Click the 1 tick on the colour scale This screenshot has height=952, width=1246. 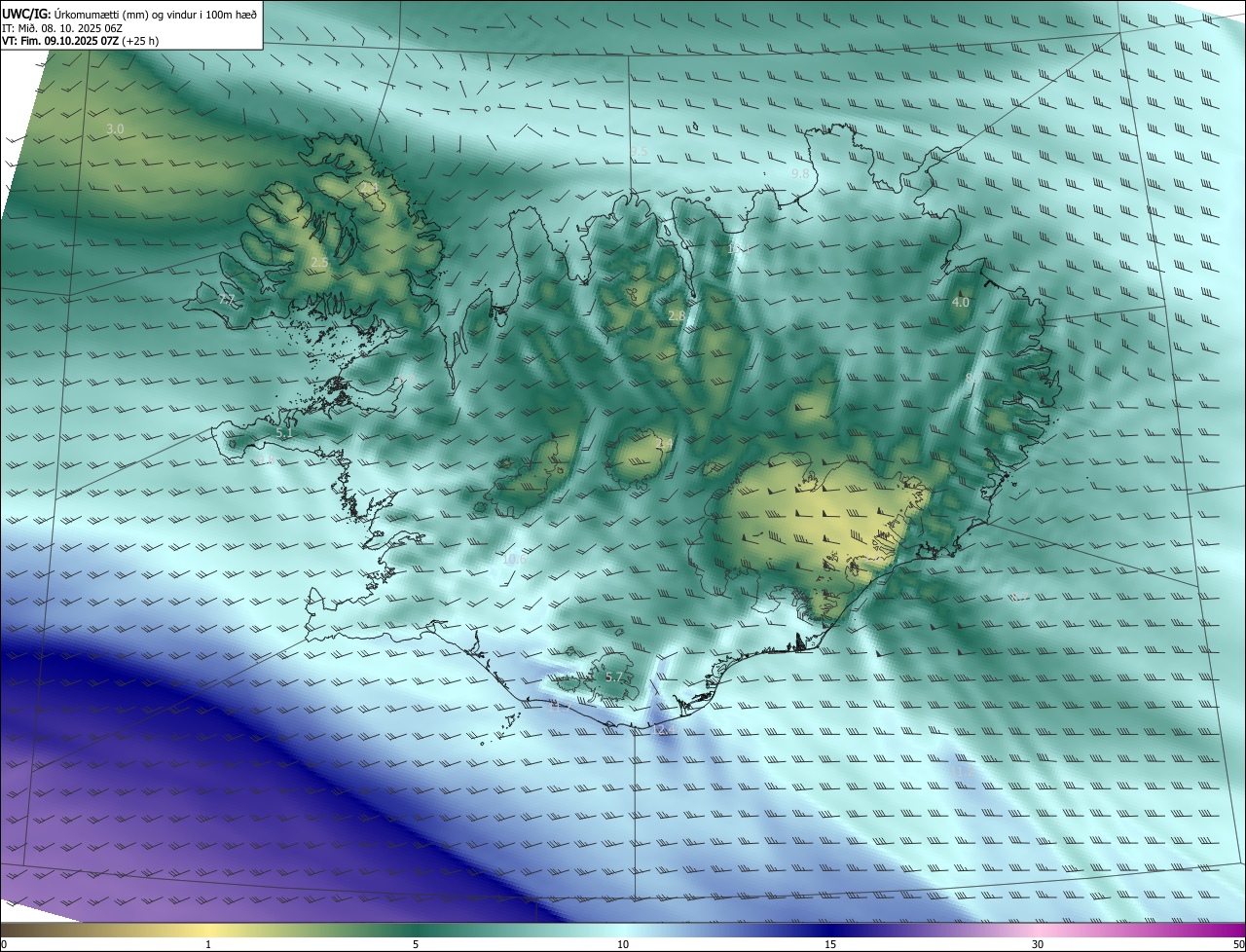click(208, 944)
